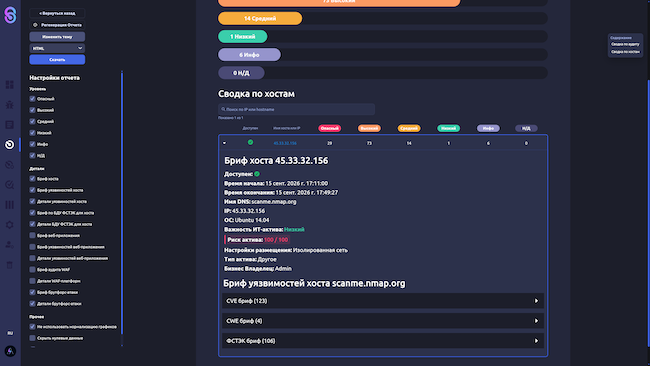Image resolution: width=650 pixels, height=366 pixels.
Task: Click the Вернуться назад button
Action: click(x=57, y=13)
